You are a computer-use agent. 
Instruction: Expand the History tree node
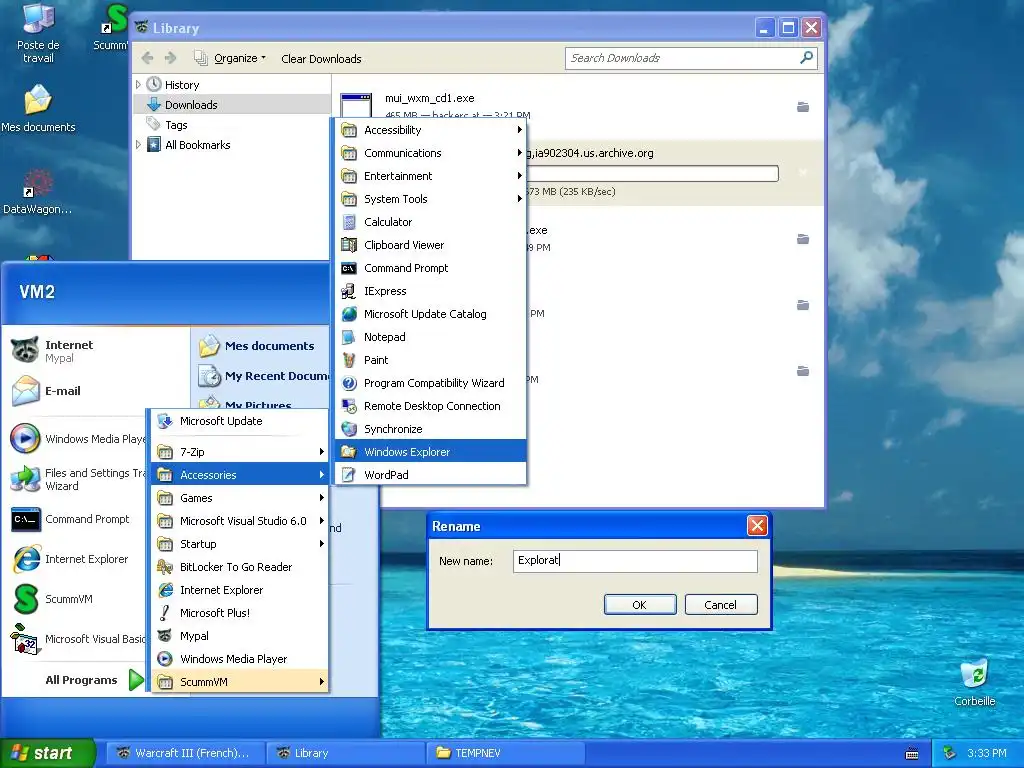tap(138, 85)
